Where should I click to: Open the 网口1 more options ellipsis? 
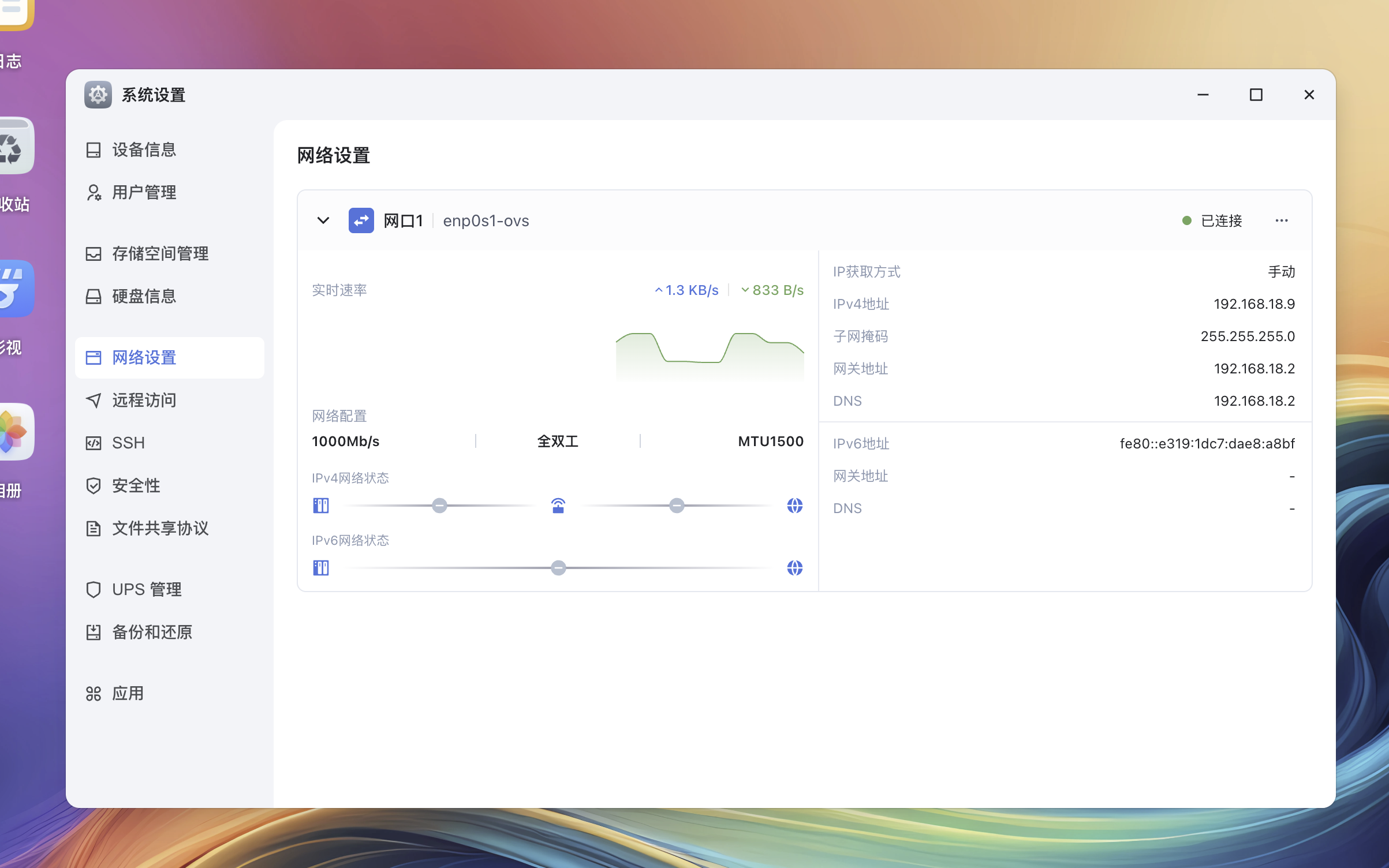1282,220
